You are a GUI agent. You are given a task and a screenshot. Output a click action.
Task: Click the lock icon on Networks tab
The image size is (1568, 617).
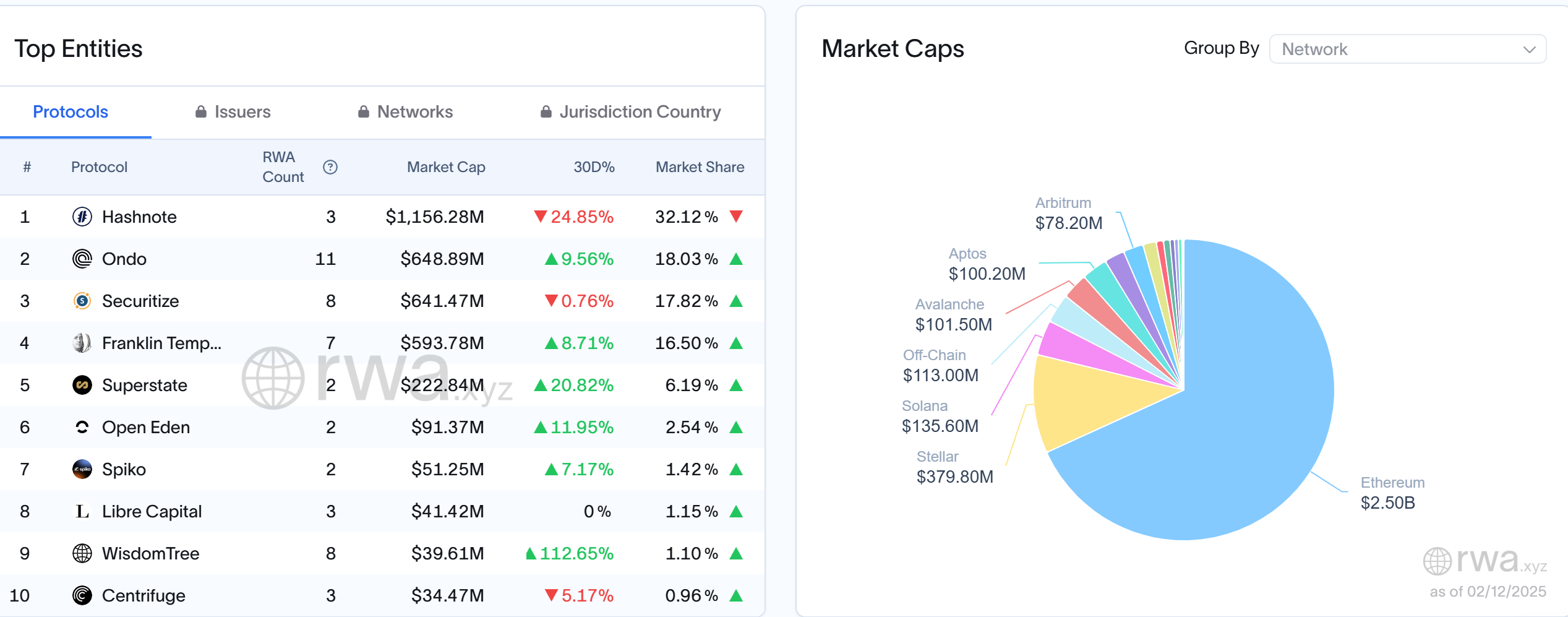click(x=364, y=111)
